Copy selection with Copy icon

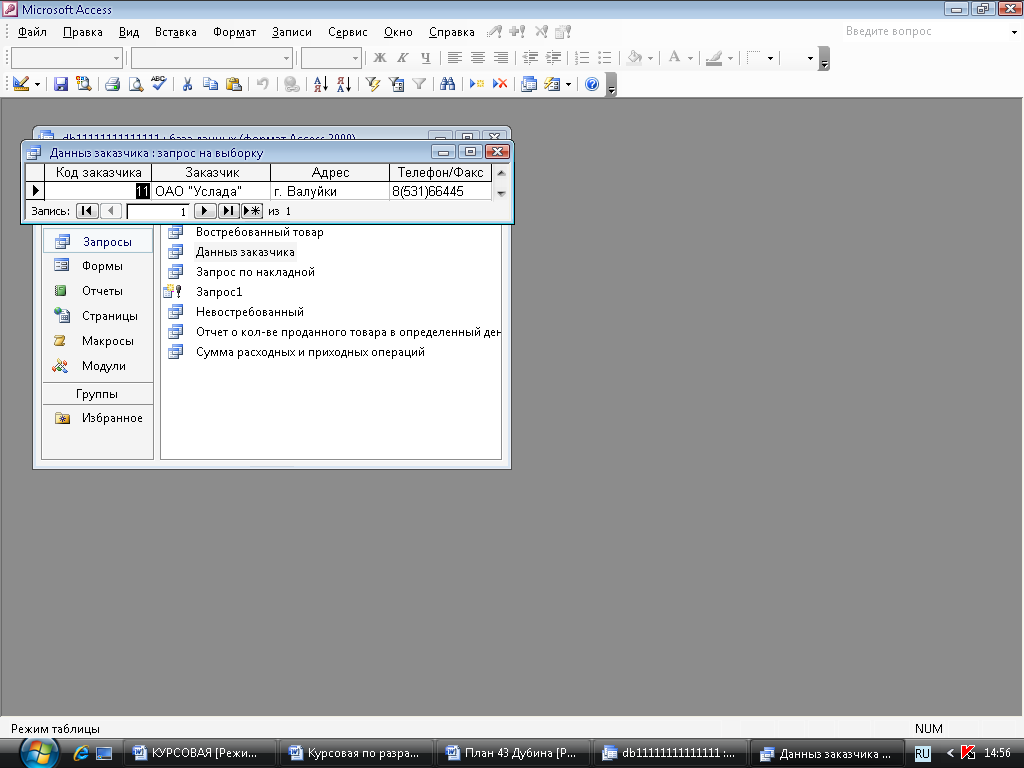210,84
